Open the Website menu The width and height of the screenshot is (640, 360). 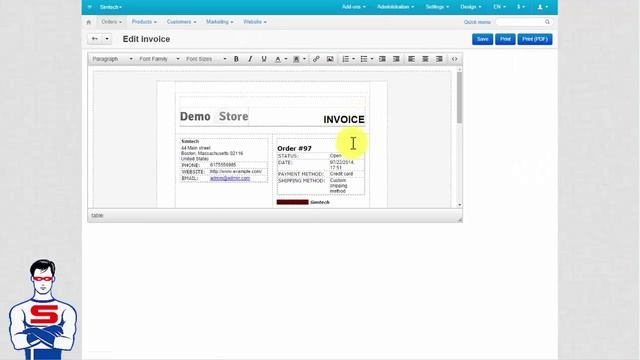point(255,22)
